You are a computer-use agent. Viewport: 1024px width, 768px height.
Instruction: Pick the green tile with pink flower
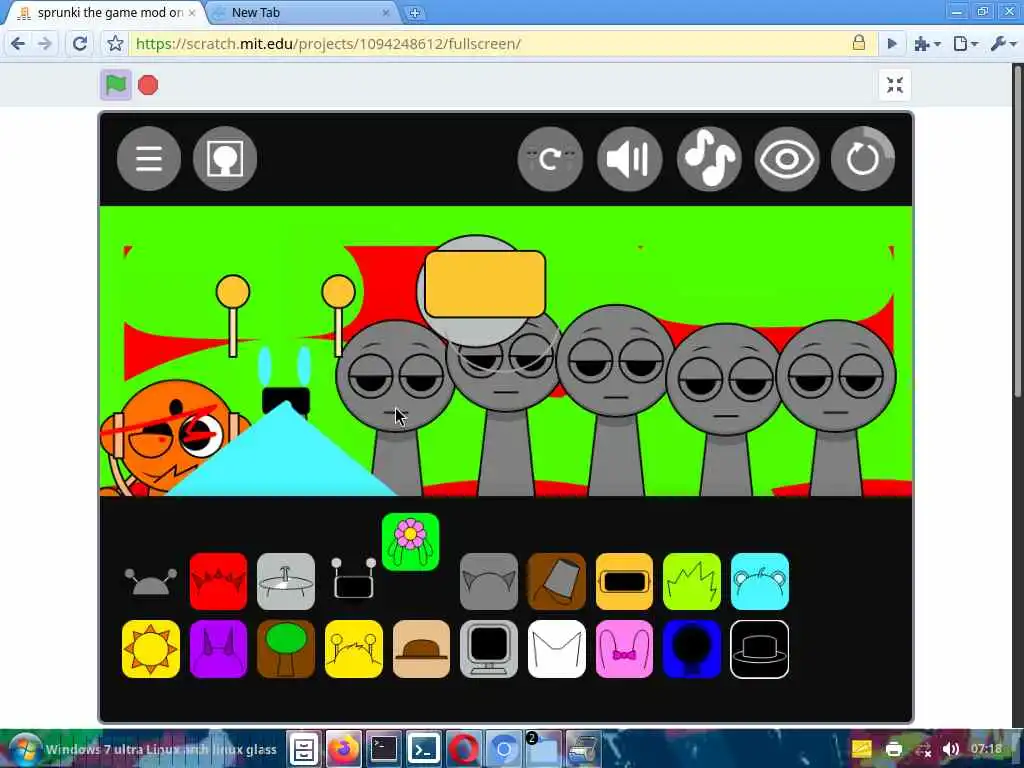pos(411,542)
